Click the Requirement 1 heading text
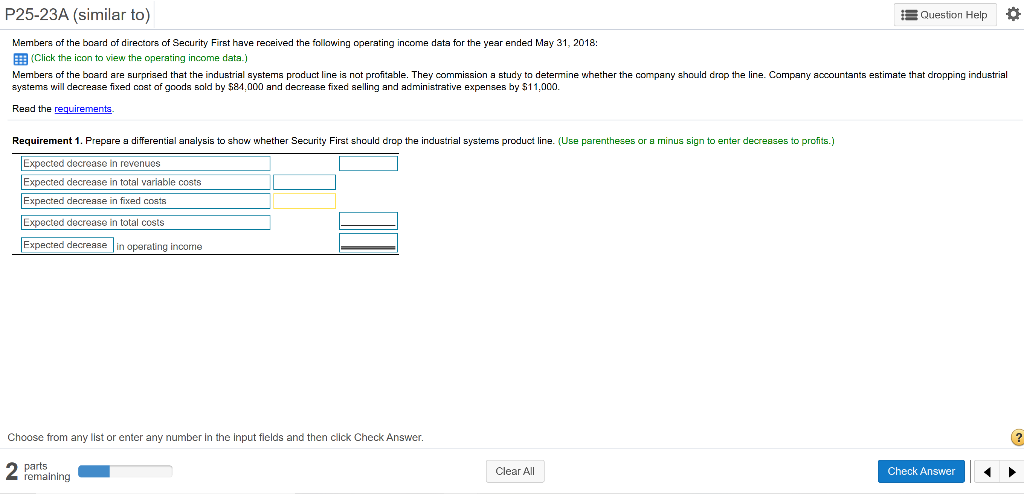This screenshot has width=1024, height=494. click(48, 140)
